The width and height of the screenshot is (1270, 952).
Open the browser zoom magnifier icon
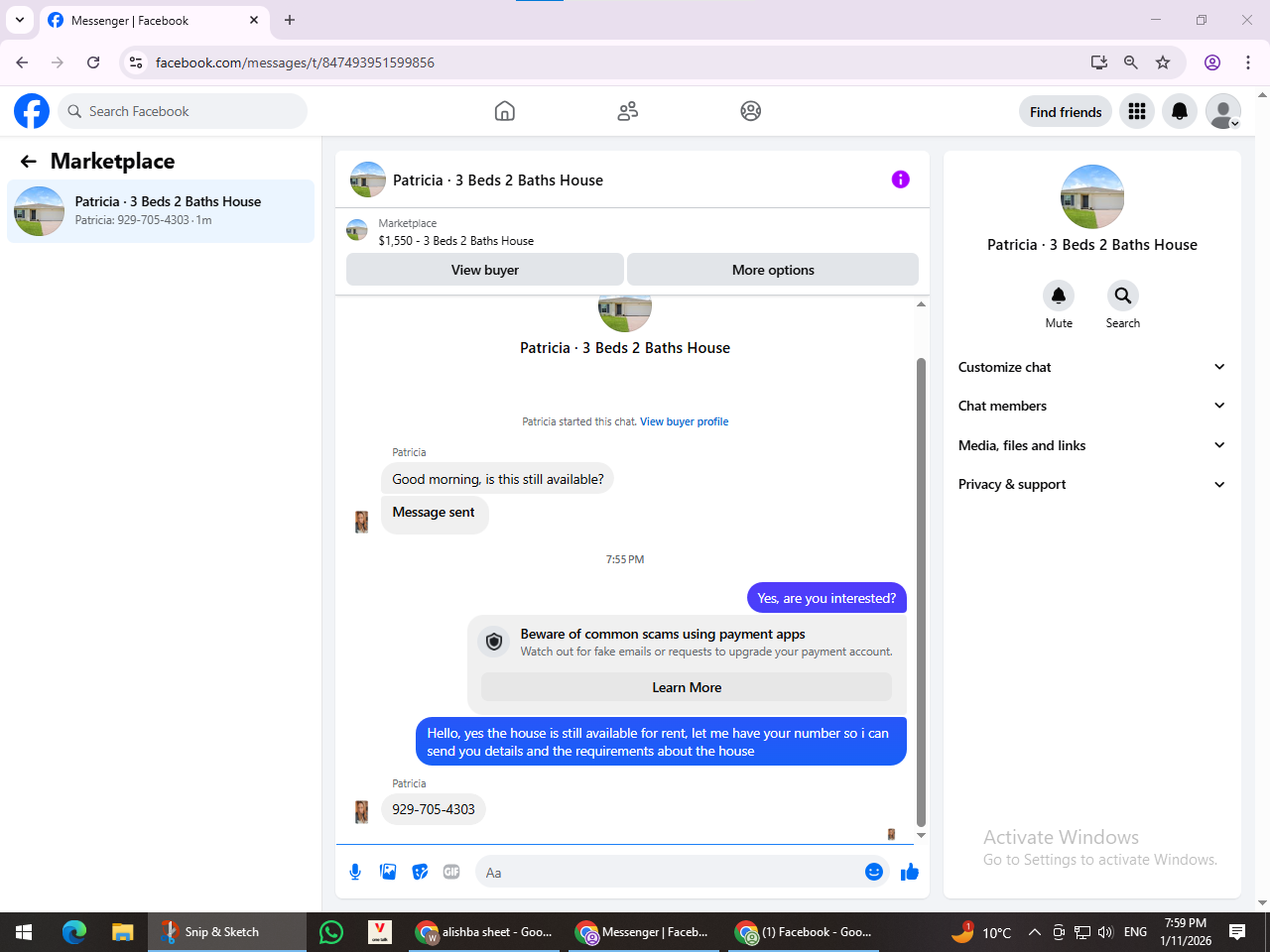pyautogui.click(x=1131, y=62)
